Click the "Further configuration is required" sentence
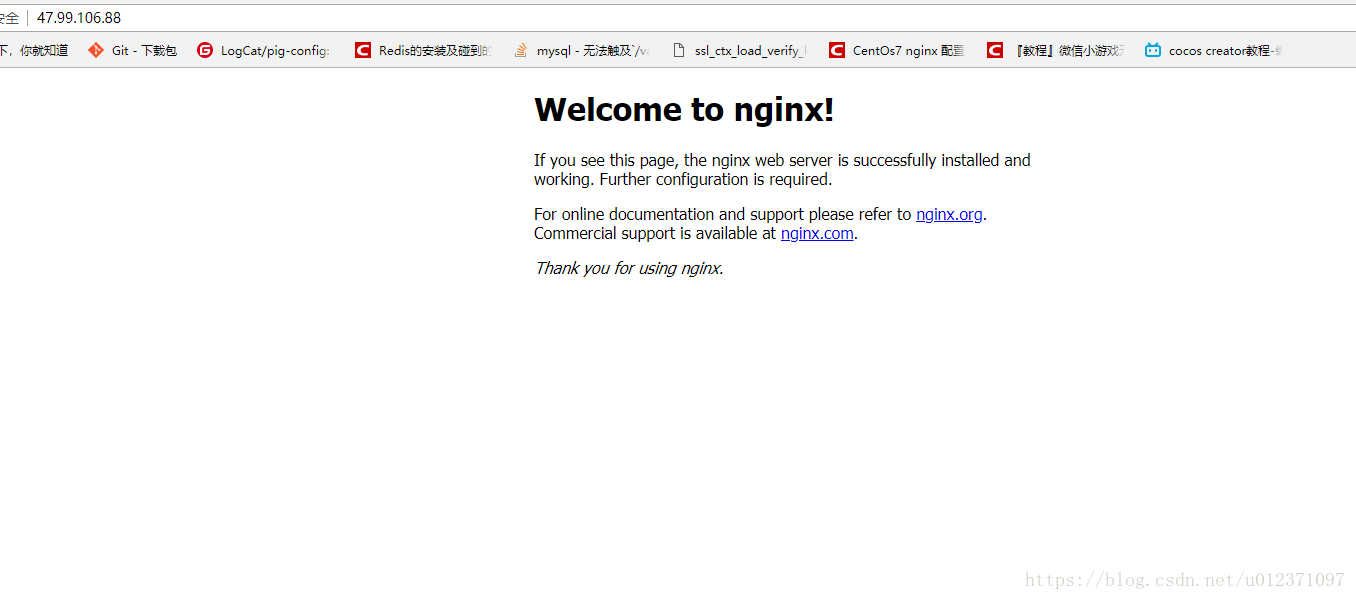1356x600 pixels. pyautogui.click(x=716, y=180)
